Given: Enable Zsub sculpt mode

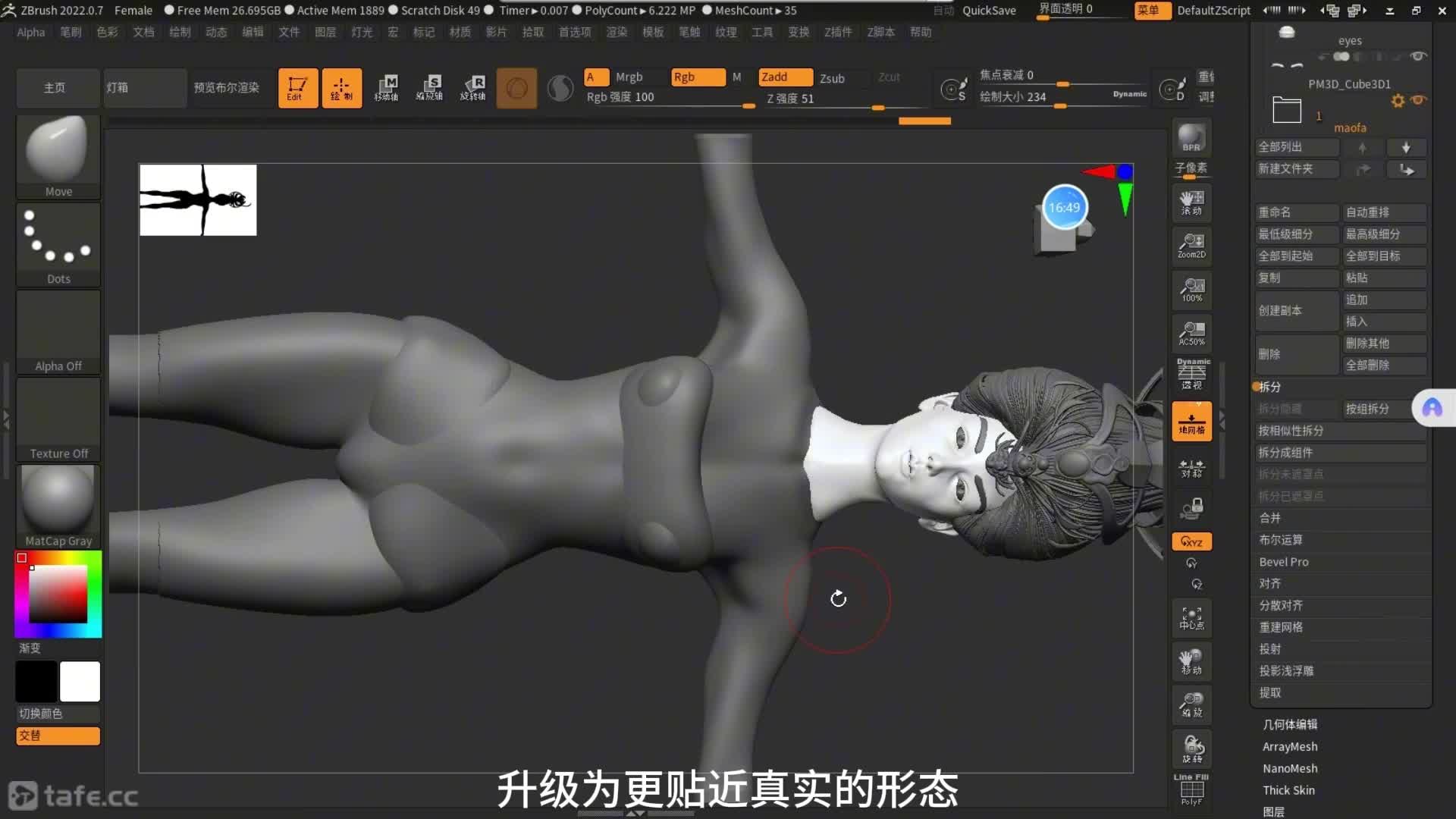Looking at the screenshot, I should click(x=832, y=78).
